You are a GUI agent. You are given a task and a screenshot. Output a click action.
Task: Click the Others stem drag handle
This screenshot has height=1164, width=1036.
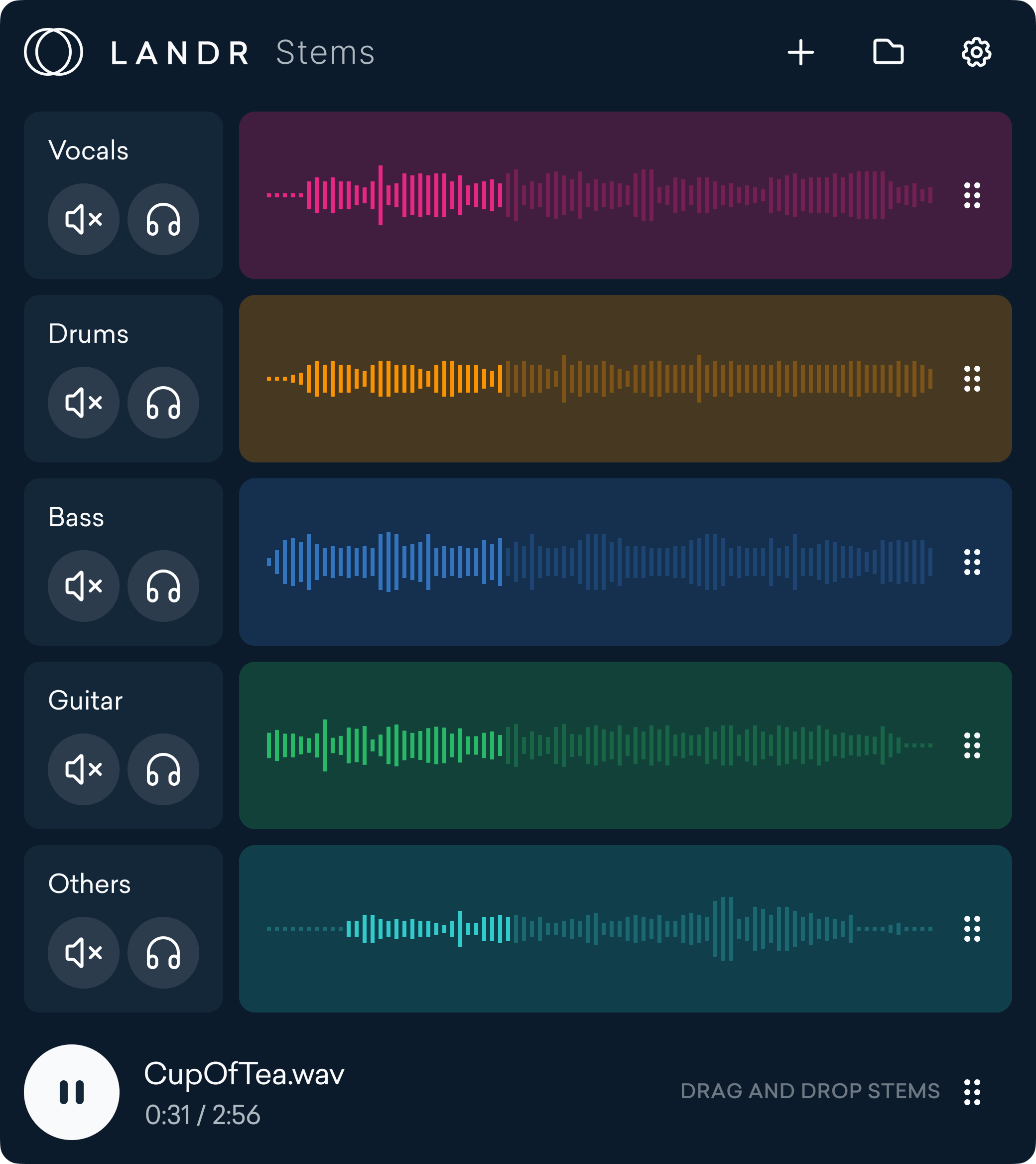(x=972, y=929)
